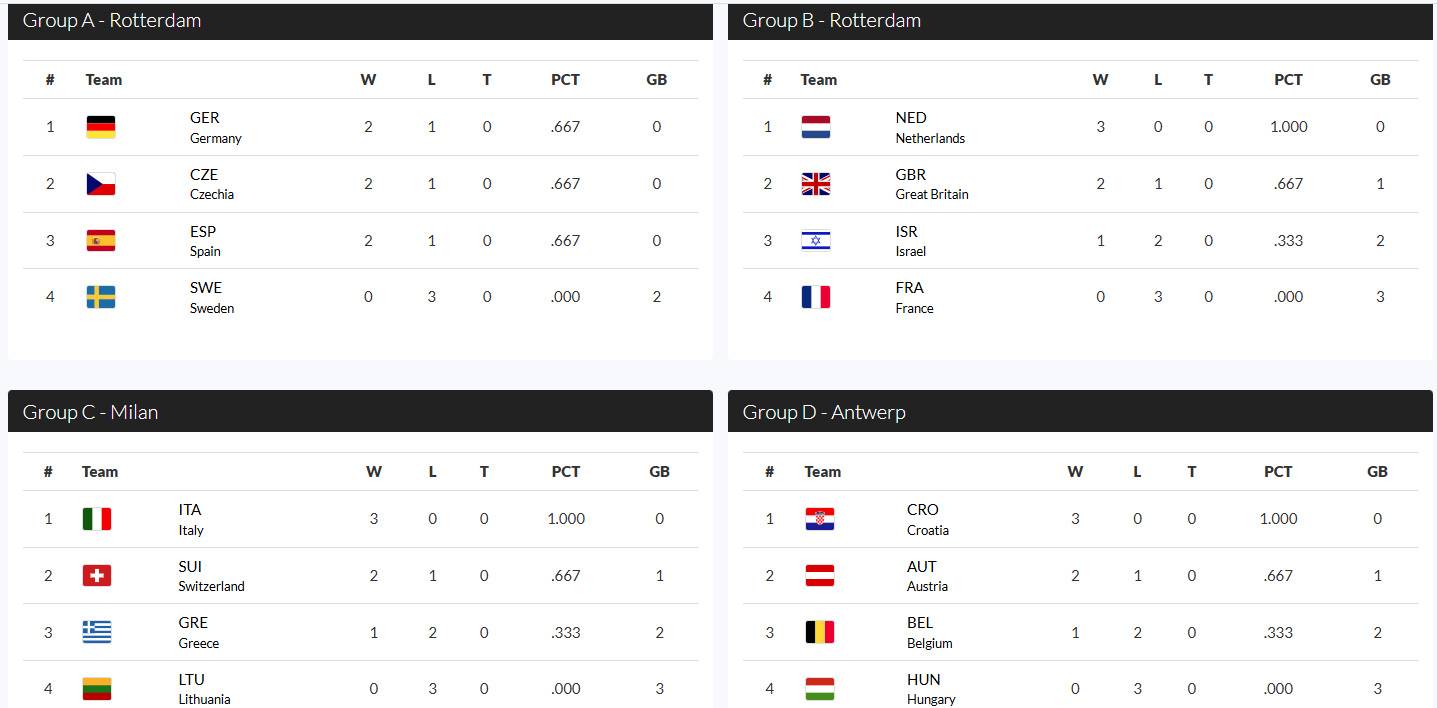Viewport: 1437px width, 708px height.
Task: Click the Greece flag icon
Action: (97, 632)
